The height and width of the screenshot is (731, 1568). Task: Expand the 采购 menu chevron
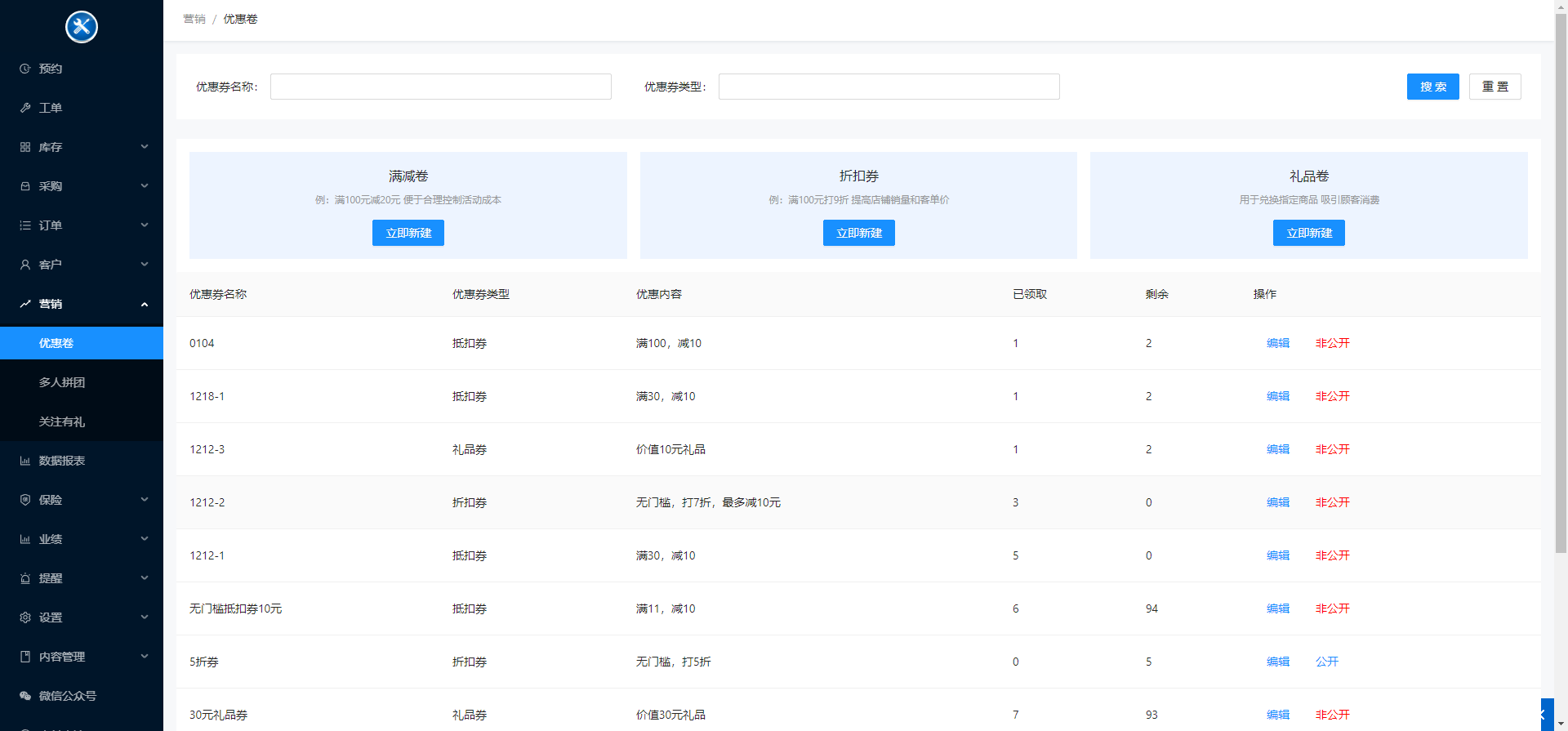(x=145, y=186)
